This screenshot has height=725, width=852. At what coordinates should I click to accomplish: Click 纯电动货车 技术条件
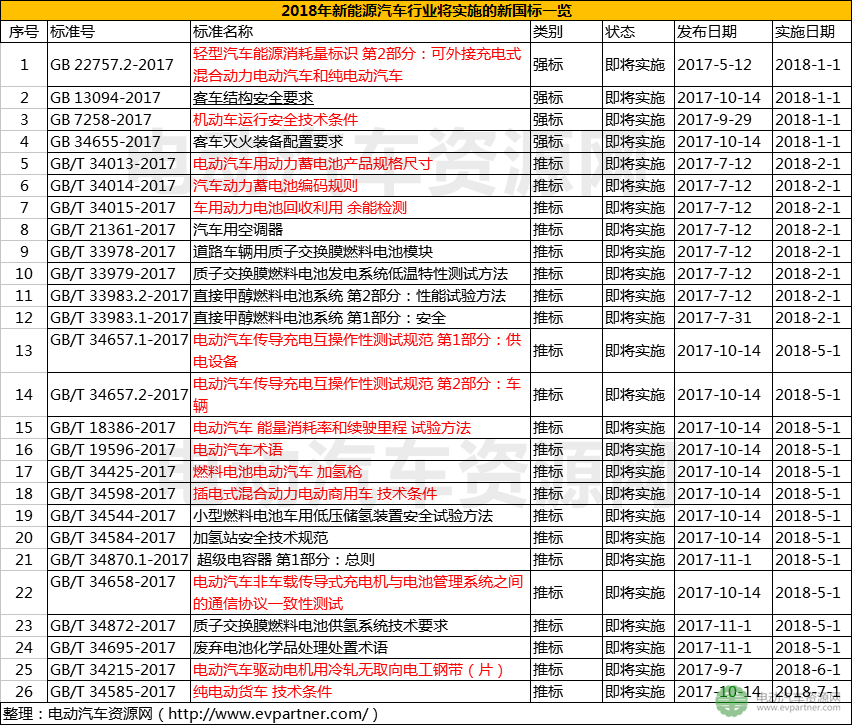coord(262,692)
